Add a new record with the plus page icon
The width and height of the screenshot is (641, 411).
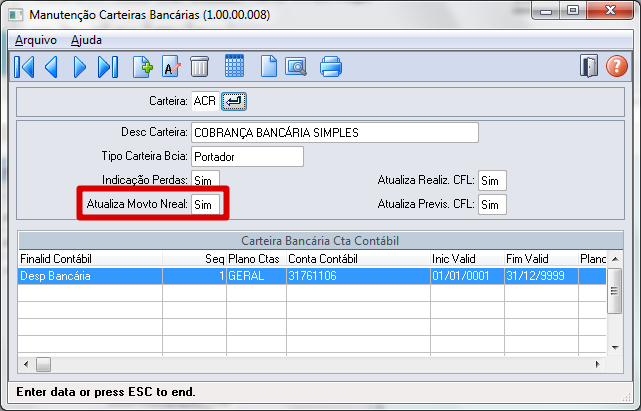(x=143, y=67)
